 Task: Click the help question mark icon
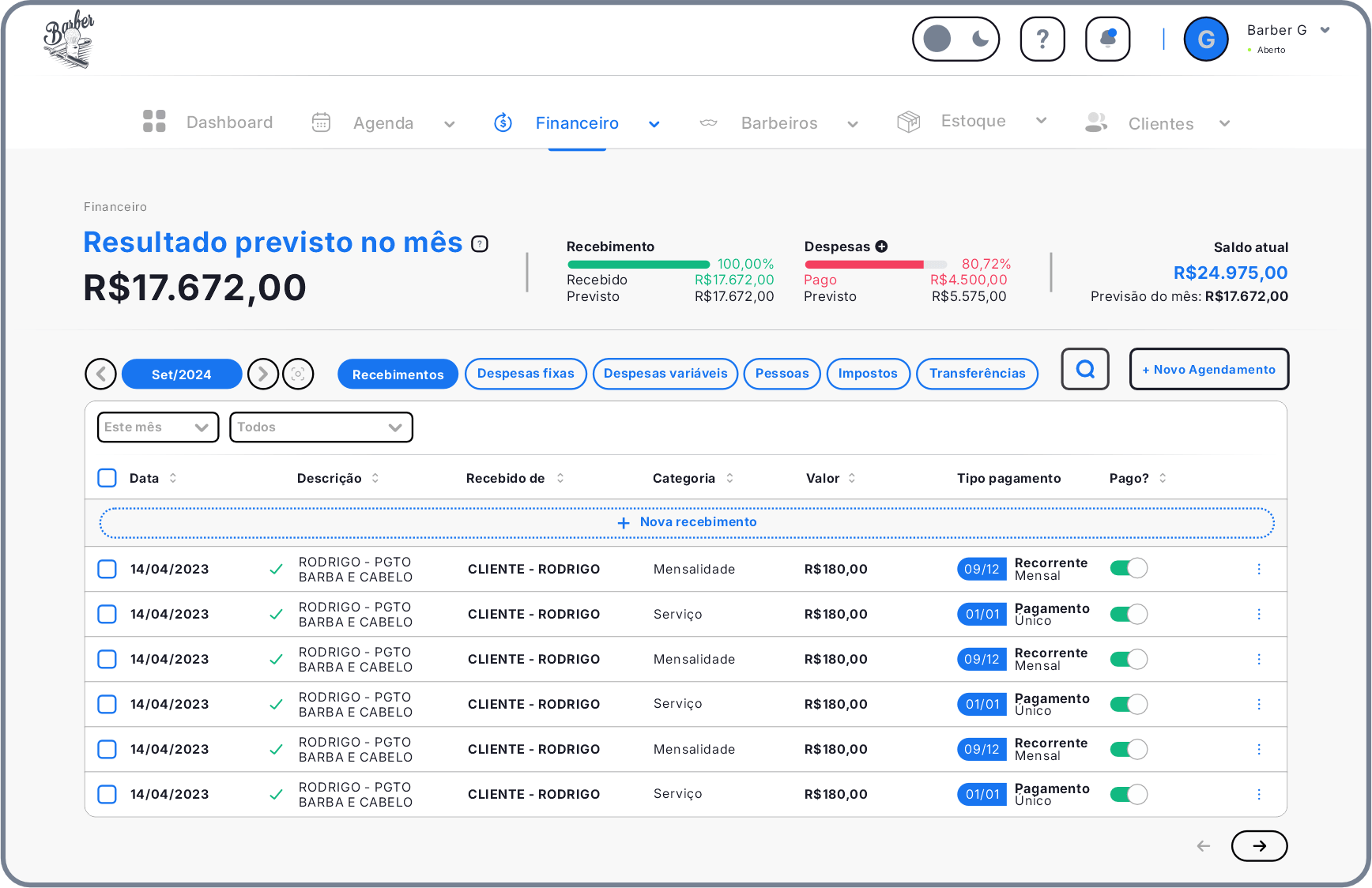click(x=1042, y=39)
